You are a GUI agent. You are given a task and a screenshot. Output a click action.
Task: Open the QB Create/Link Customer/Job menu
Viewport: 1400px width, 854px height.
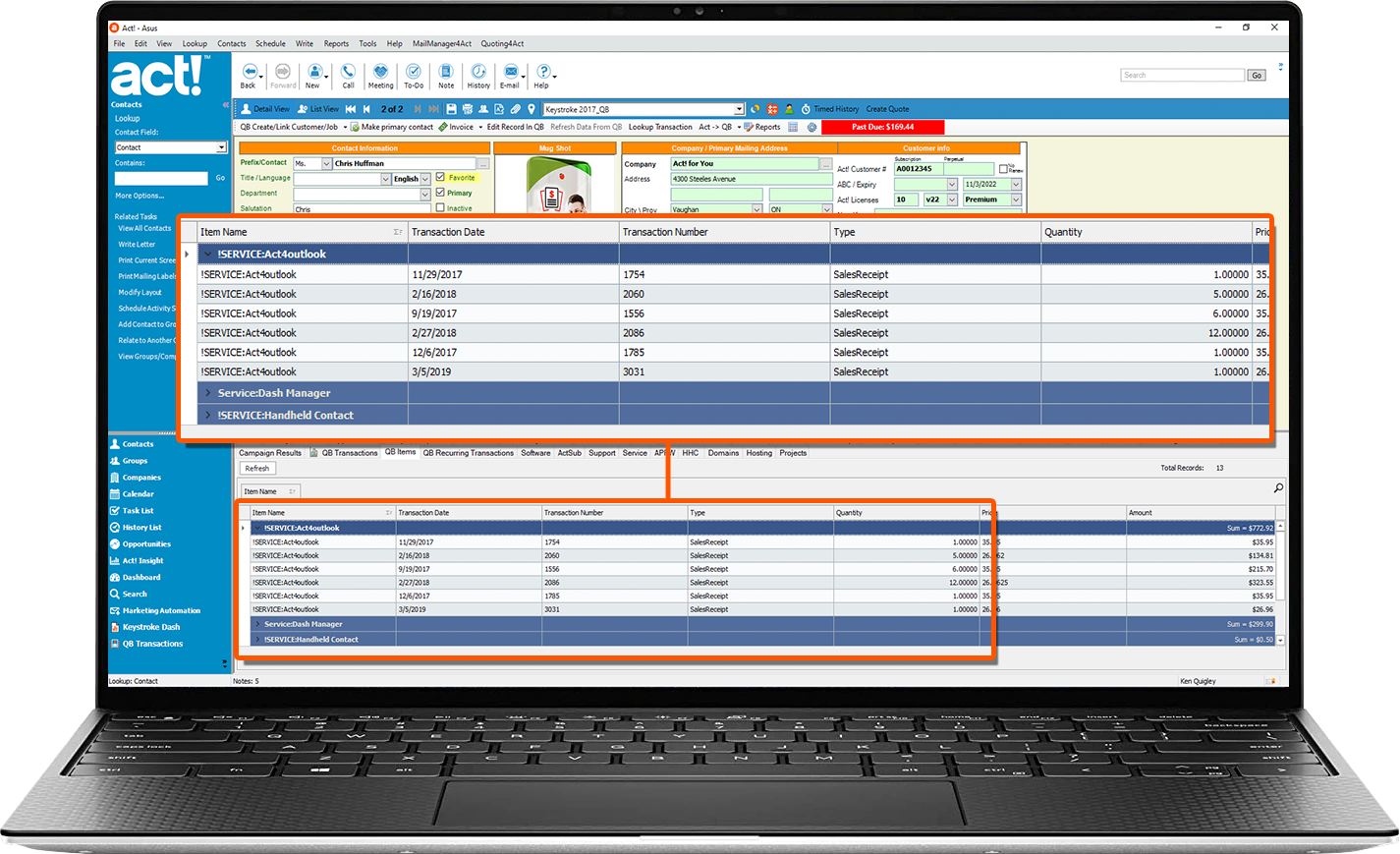292,127
